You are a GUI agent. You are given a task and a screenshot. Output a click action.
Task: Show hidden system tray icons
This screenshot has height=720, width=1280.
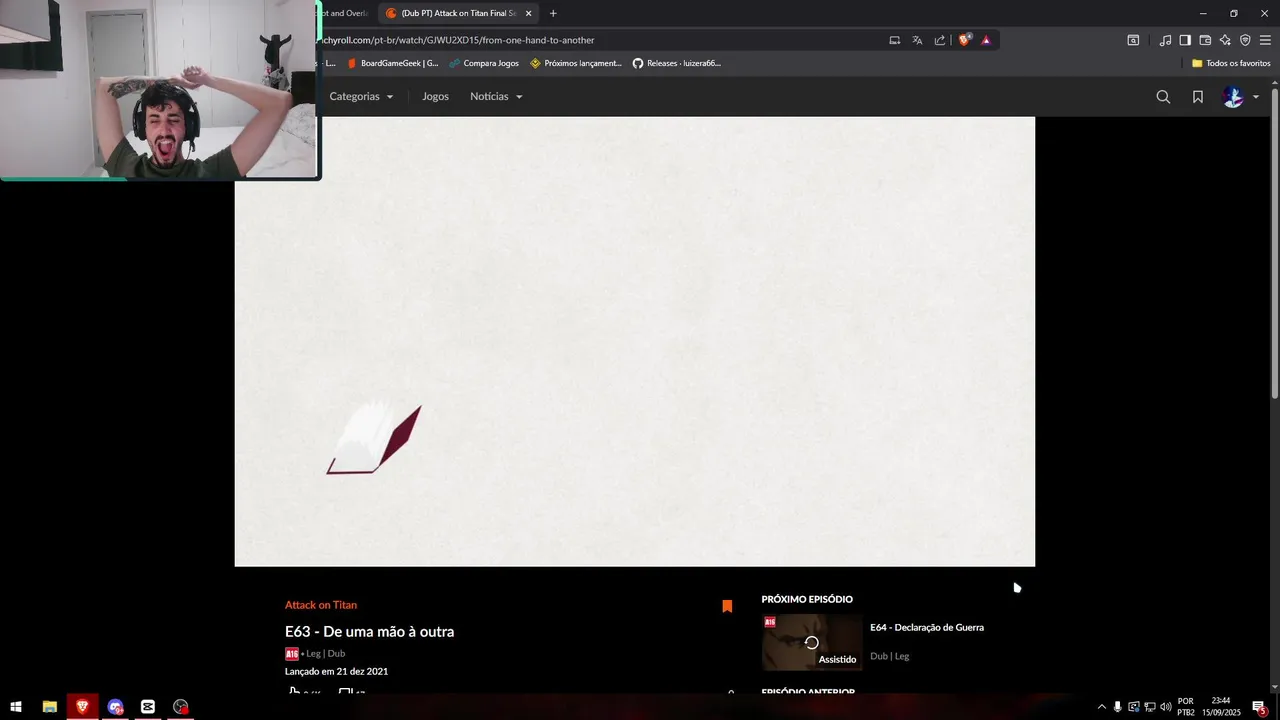click(1102, 707)
